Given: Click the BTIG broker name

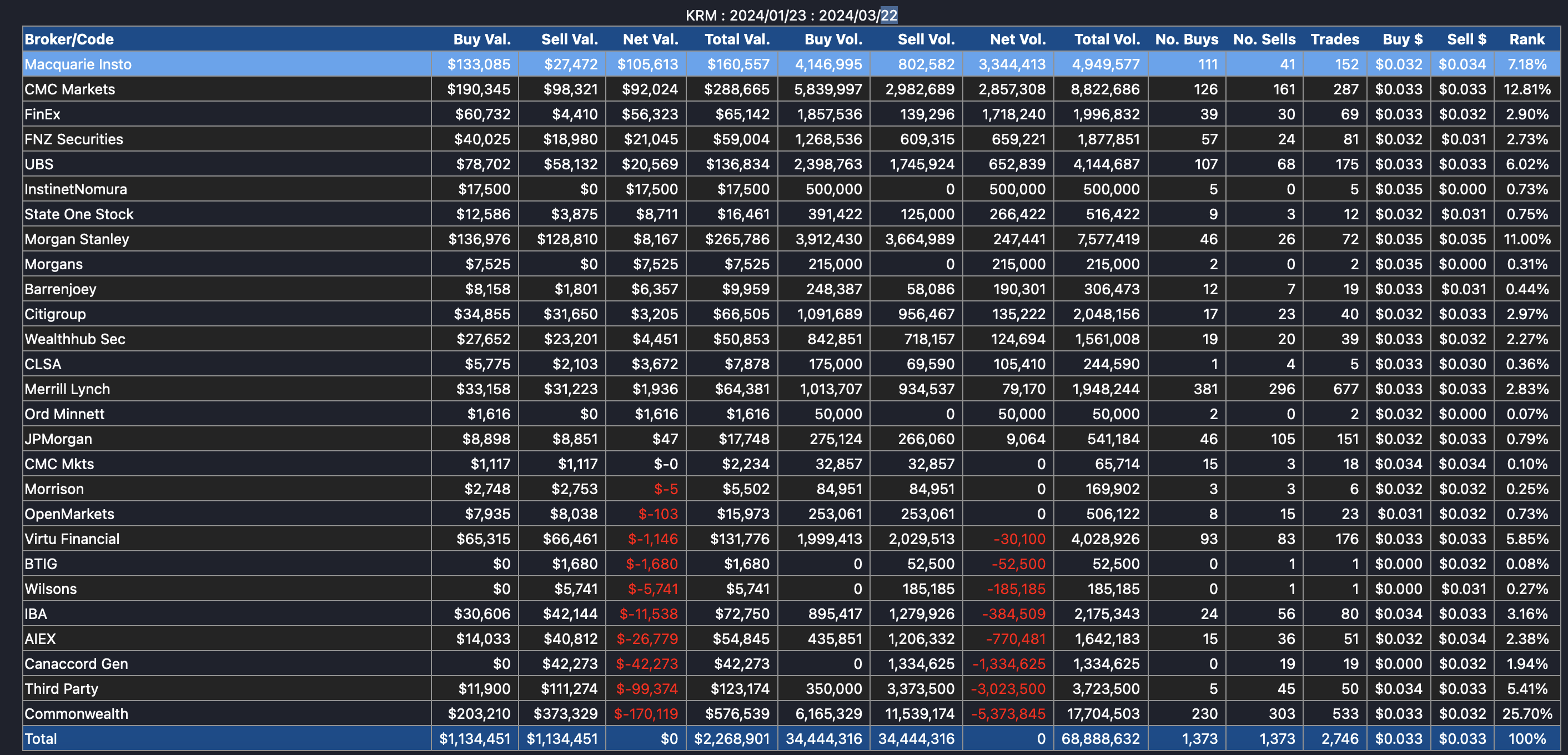Looking at the screenshot, I should tap(41, 563).
